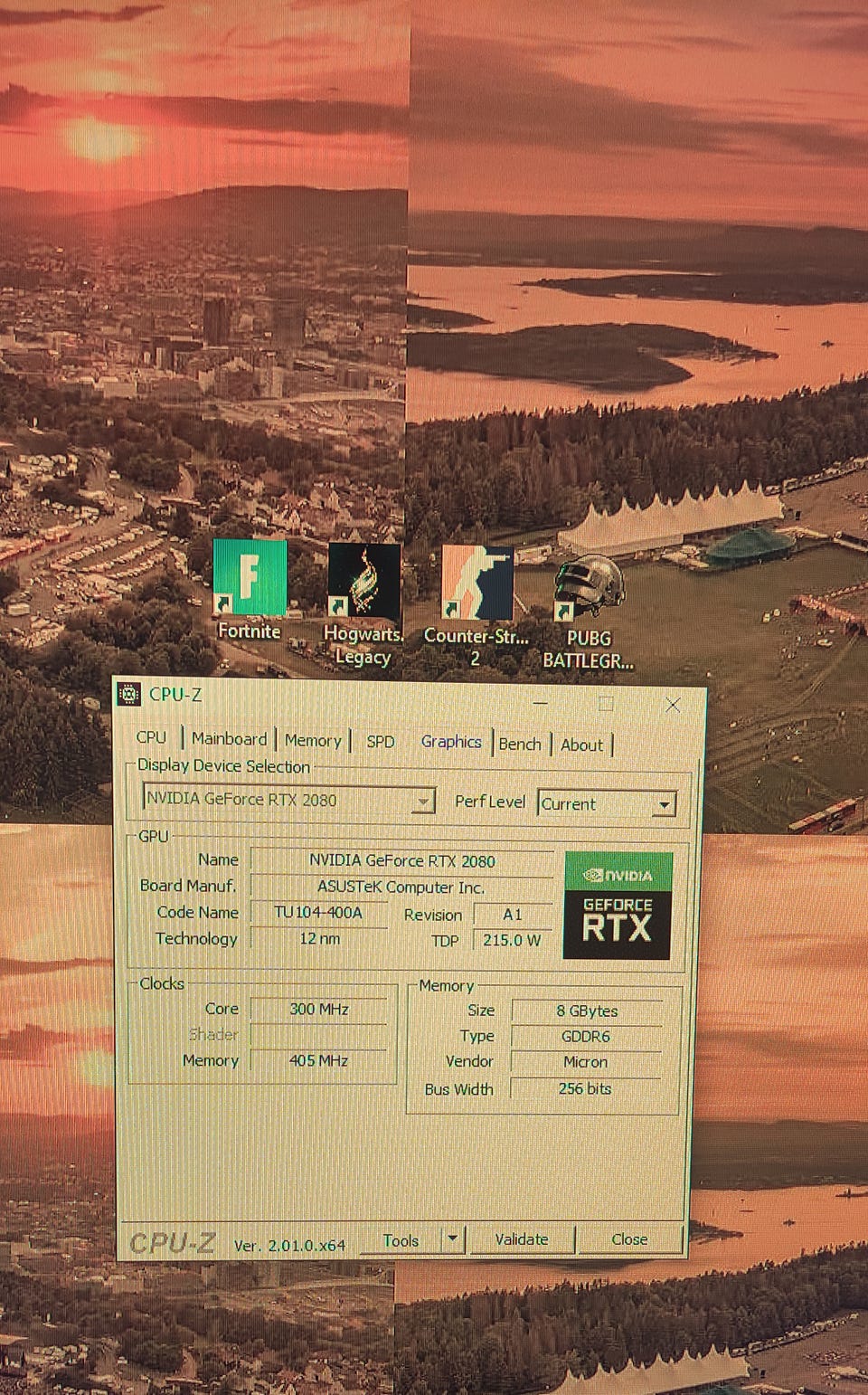868x1395 pixels.
Task: Switch to the Mainboard tab
Action: click(x=229, y=739)
